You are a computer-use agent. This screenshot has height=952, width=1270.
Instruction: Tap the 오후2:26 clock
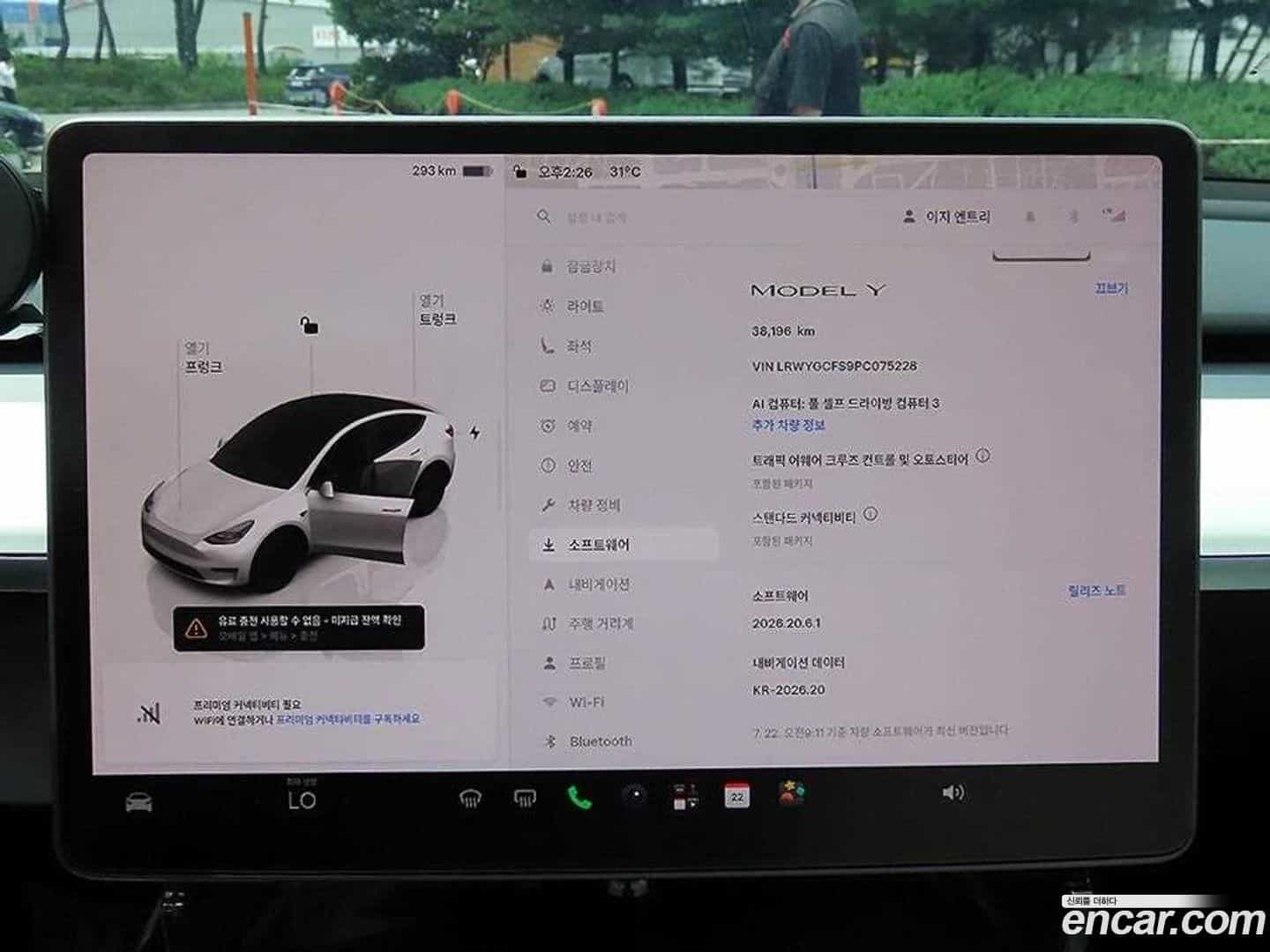pyautogui.click(x=565, y=172)
